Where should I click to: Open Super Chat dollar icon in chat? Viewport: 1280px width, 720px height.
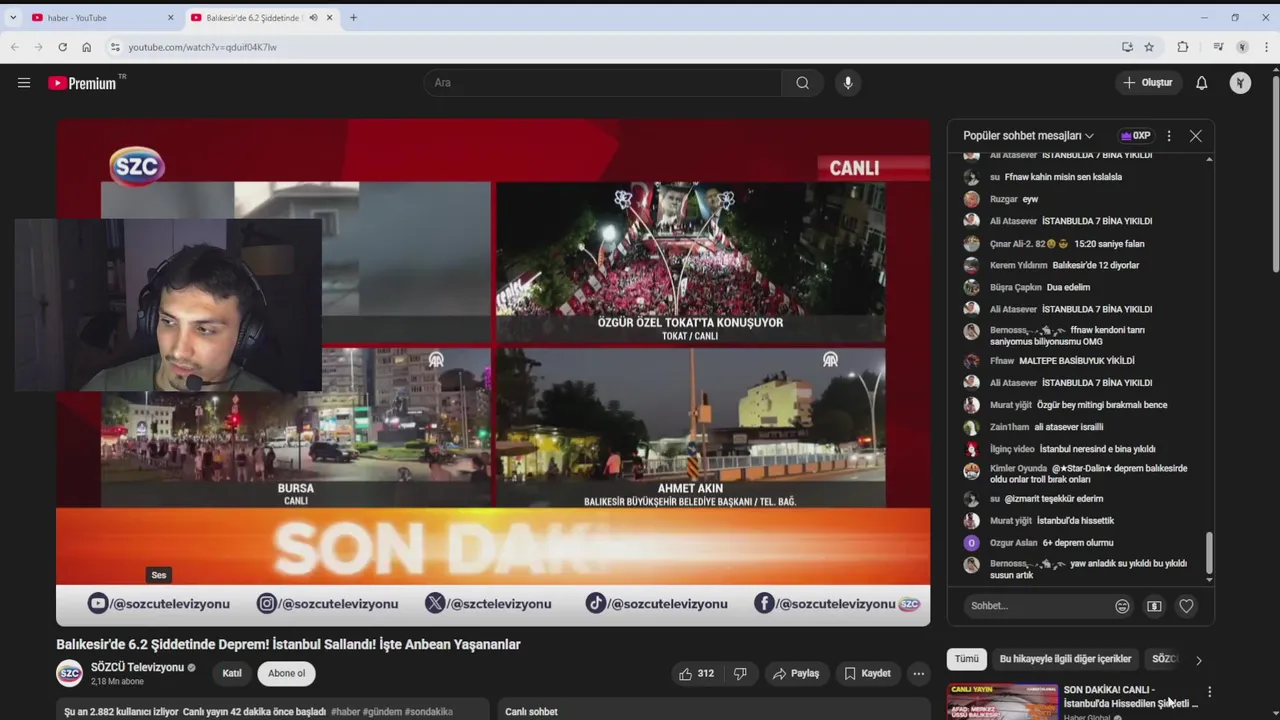pos(1154,606)
